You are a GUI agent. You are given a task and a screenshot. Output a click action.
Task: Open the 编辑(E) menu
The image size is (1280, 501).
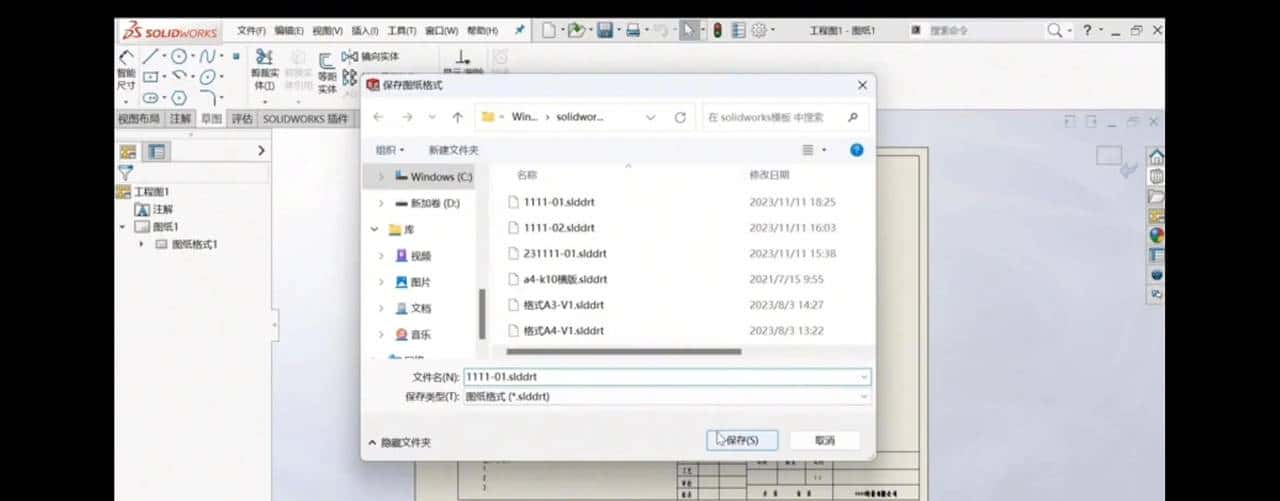[x=289, y=31]
